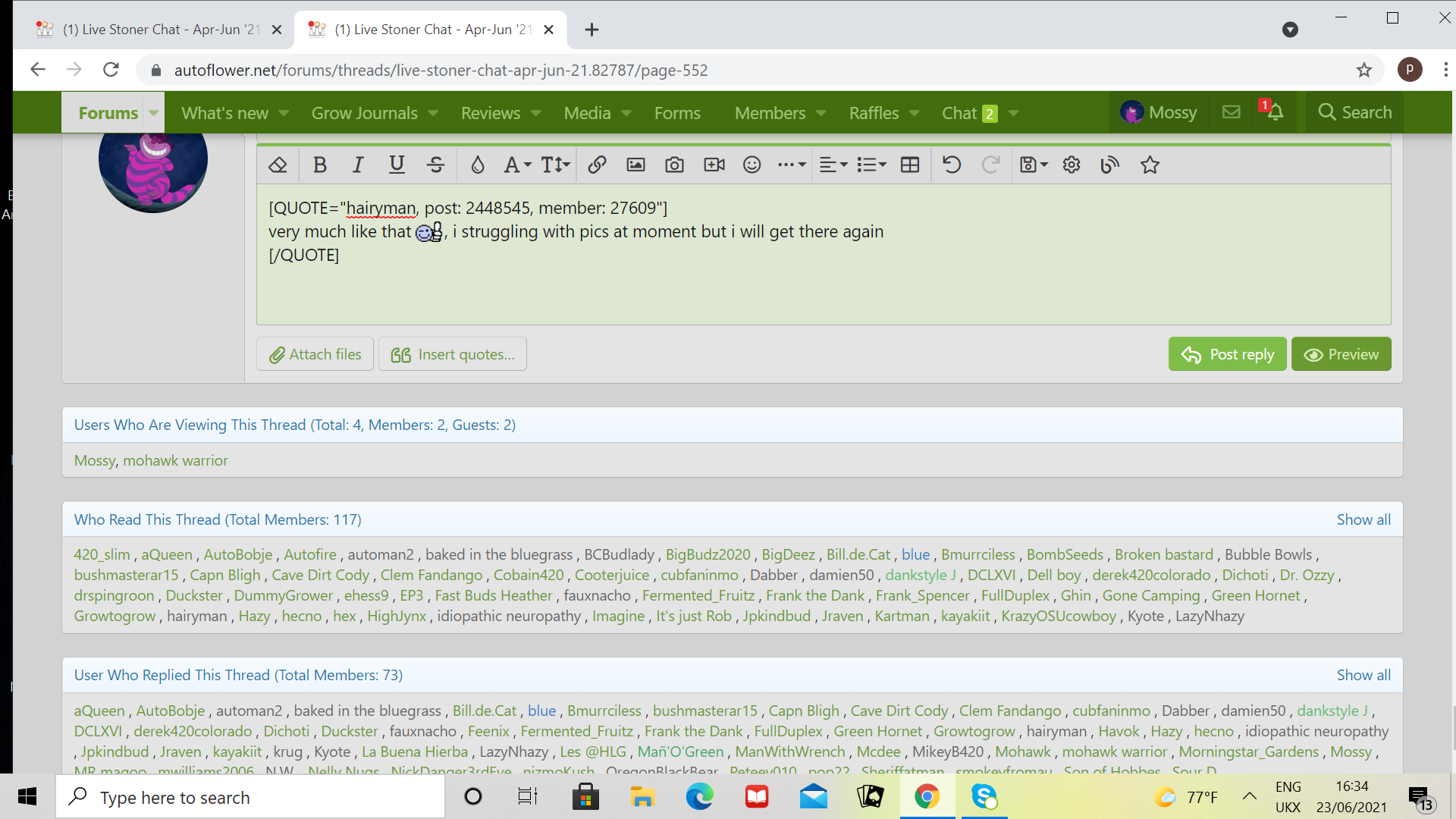Screen dimensions: 1456x819
Task: Click the Attach files button
Action: [315, 354]
